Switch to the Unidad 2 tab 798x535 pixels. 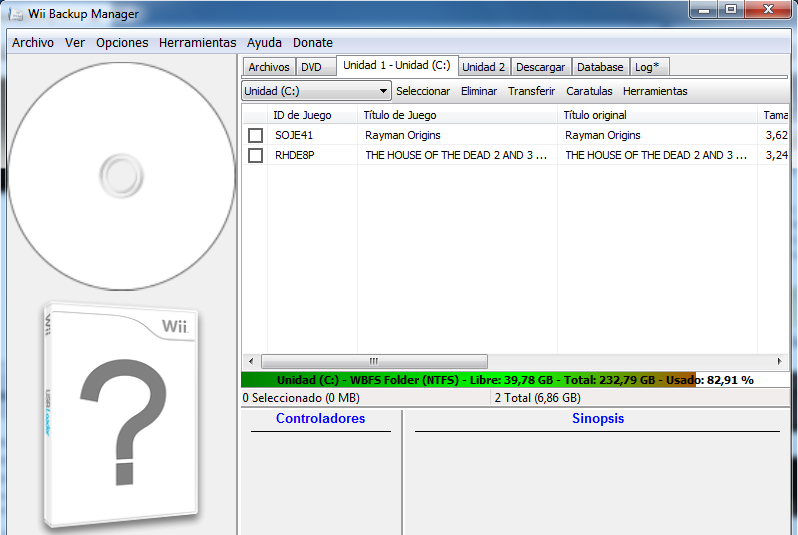483,67
